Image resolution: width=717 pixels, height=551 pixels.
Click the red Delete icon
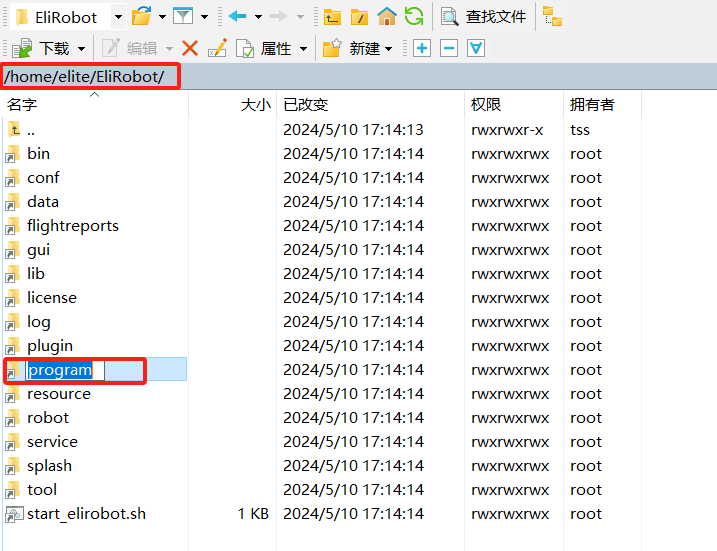(x=189, y=48)
